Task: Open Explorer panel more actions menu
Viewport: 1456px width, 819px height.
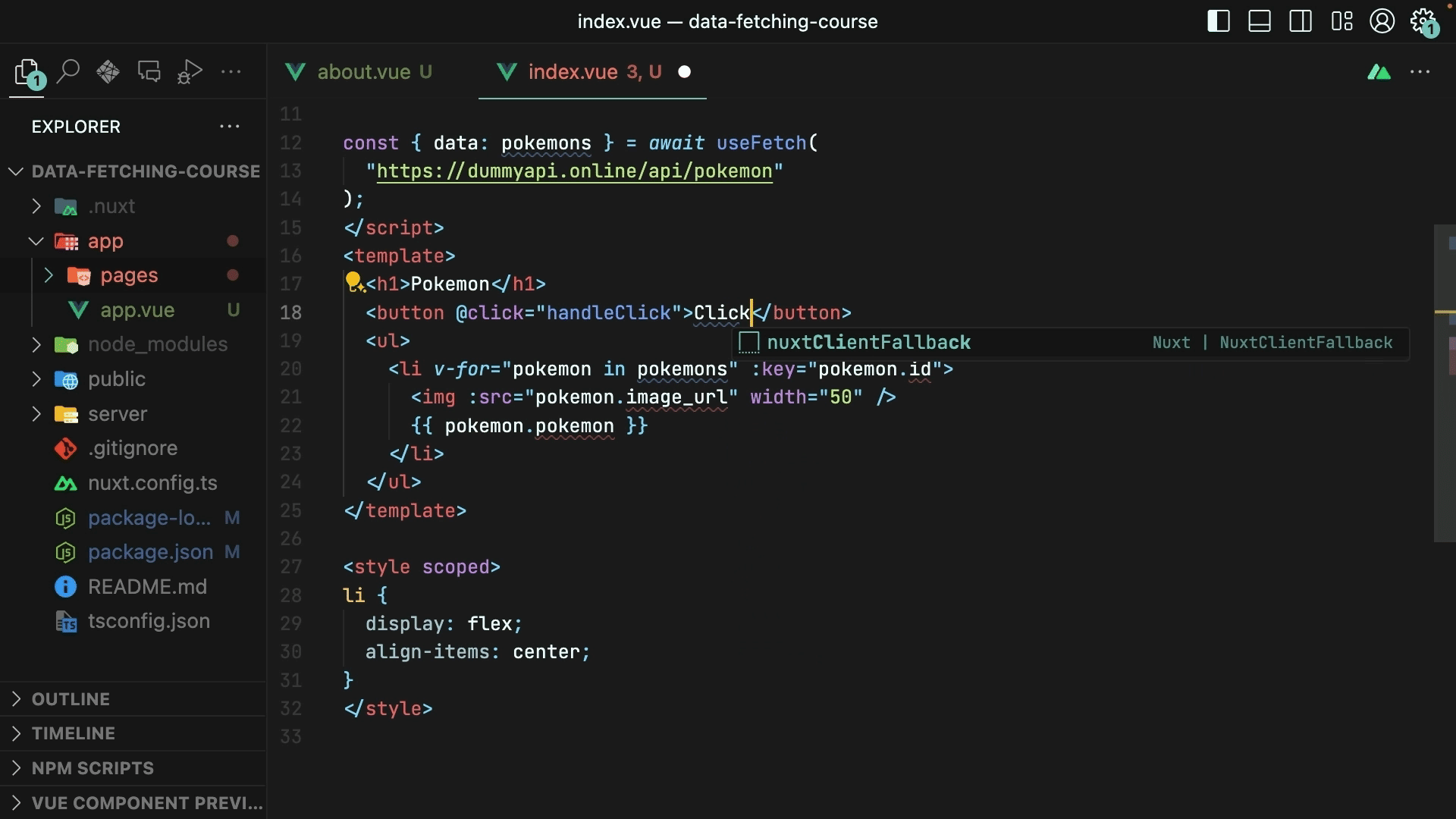Action: [230, 127]
